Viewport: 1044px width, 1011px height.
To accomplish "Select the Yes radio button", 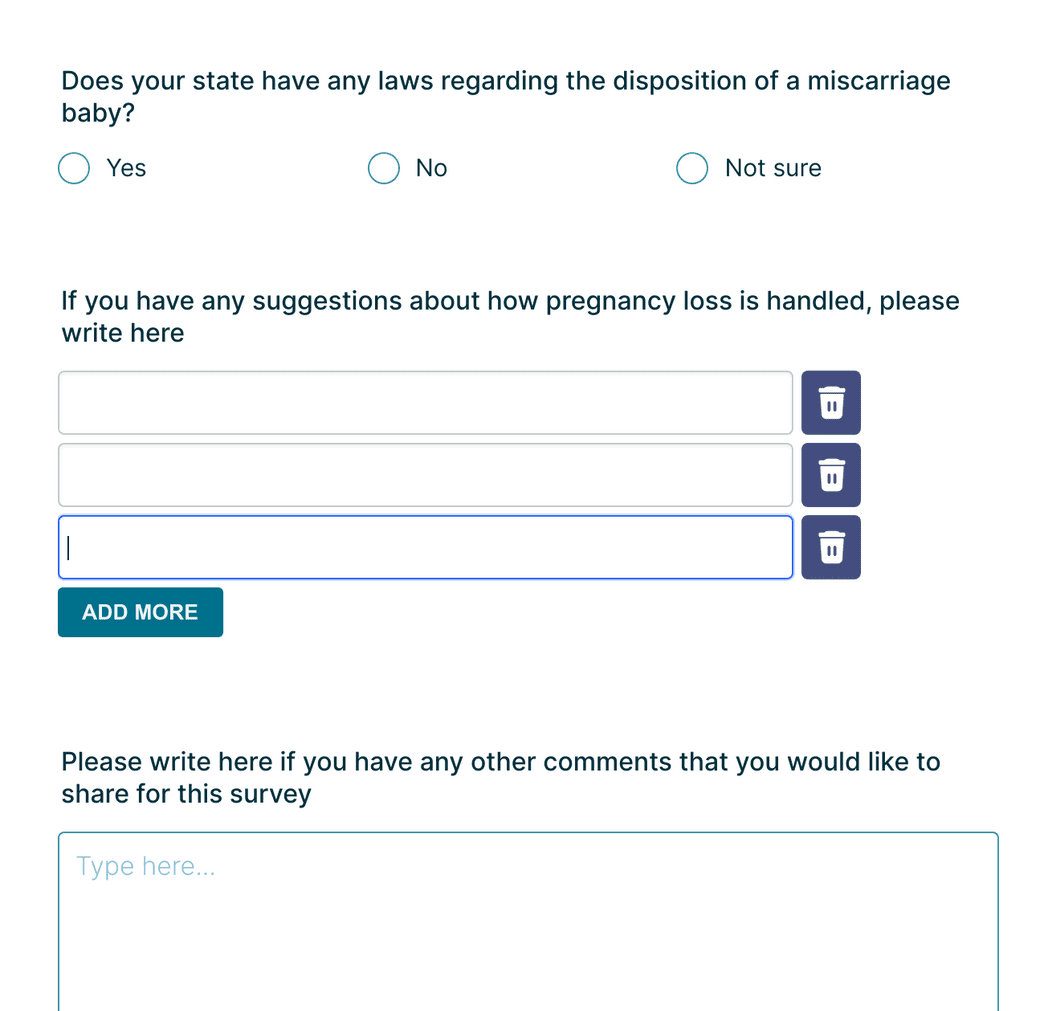I will tap(73, 168).
